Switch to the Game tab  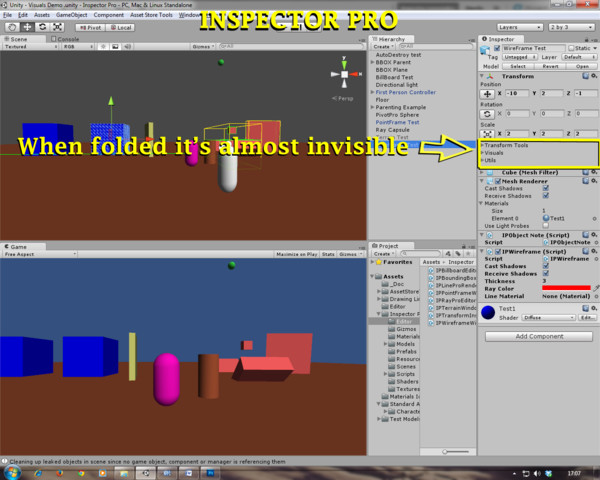pyautogui.click(x=15, y=247)
